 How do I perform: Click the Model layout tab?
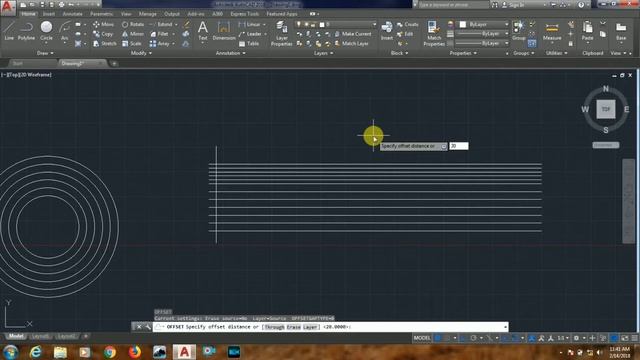click(16, 336)
